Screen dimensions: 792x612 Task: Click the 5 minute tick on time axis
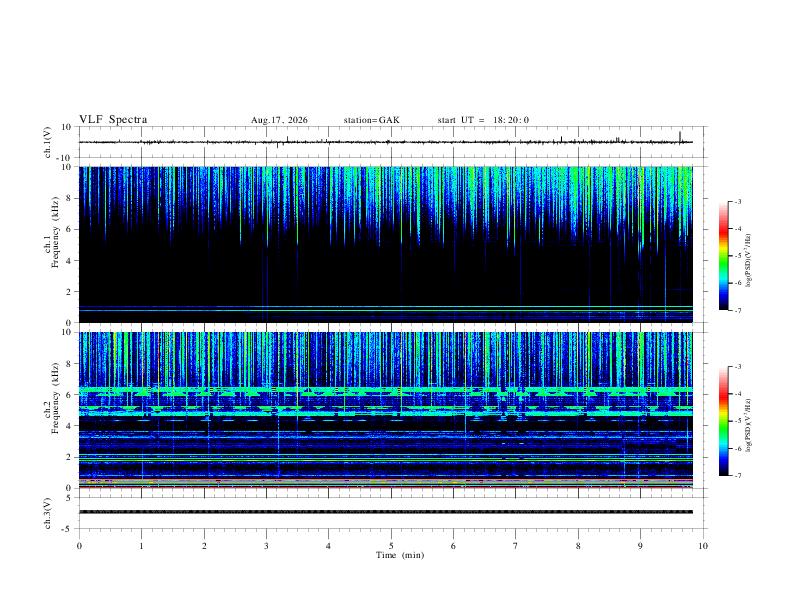pos(391,546)
